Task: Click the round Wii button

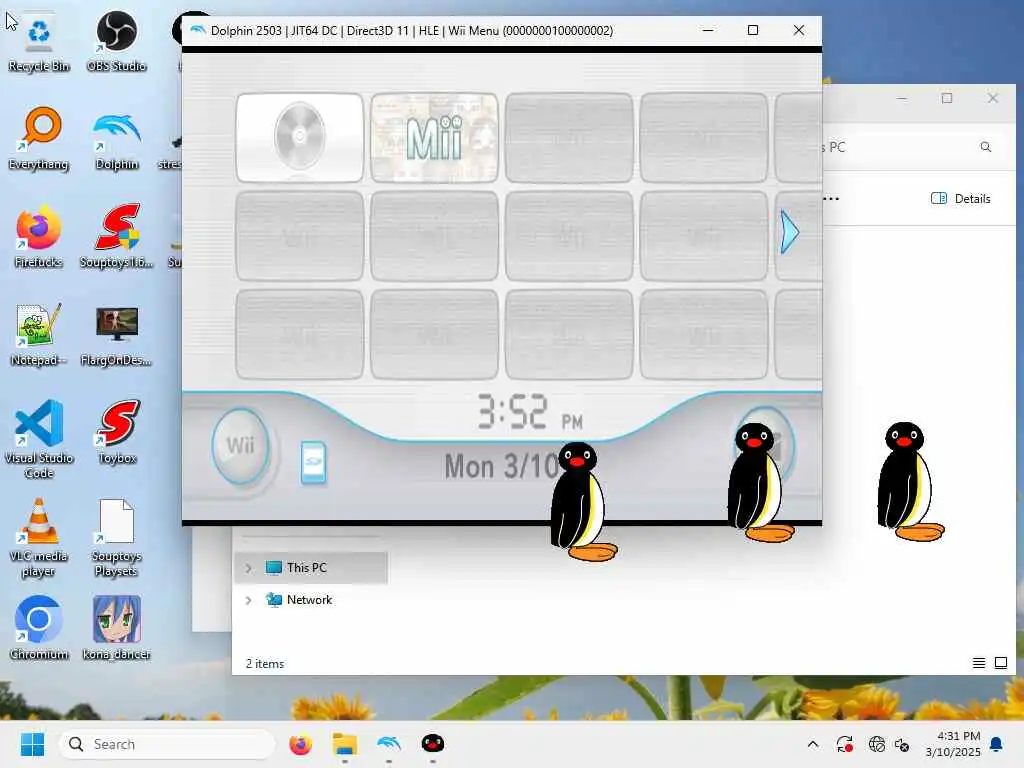Action: [x=240, y=447]
